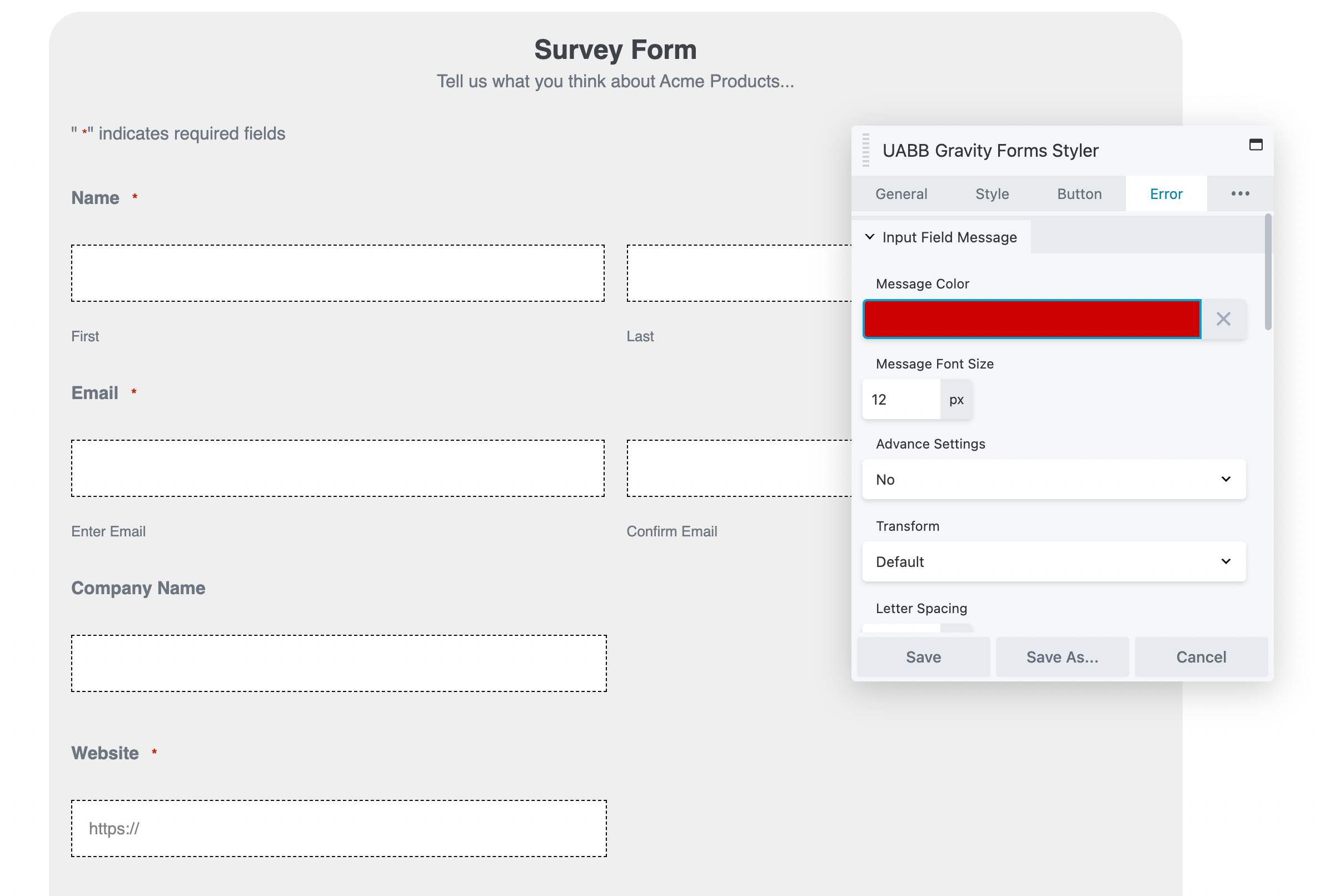1325x896 pixels.
Task: Click the First name input field
Action: 337,272
